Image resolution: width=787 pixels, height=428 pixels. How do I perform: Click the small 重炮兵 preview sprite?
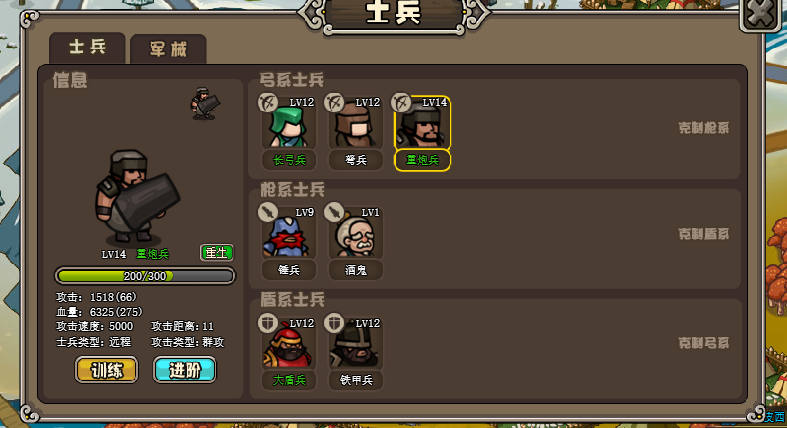[x=204, y=104]
